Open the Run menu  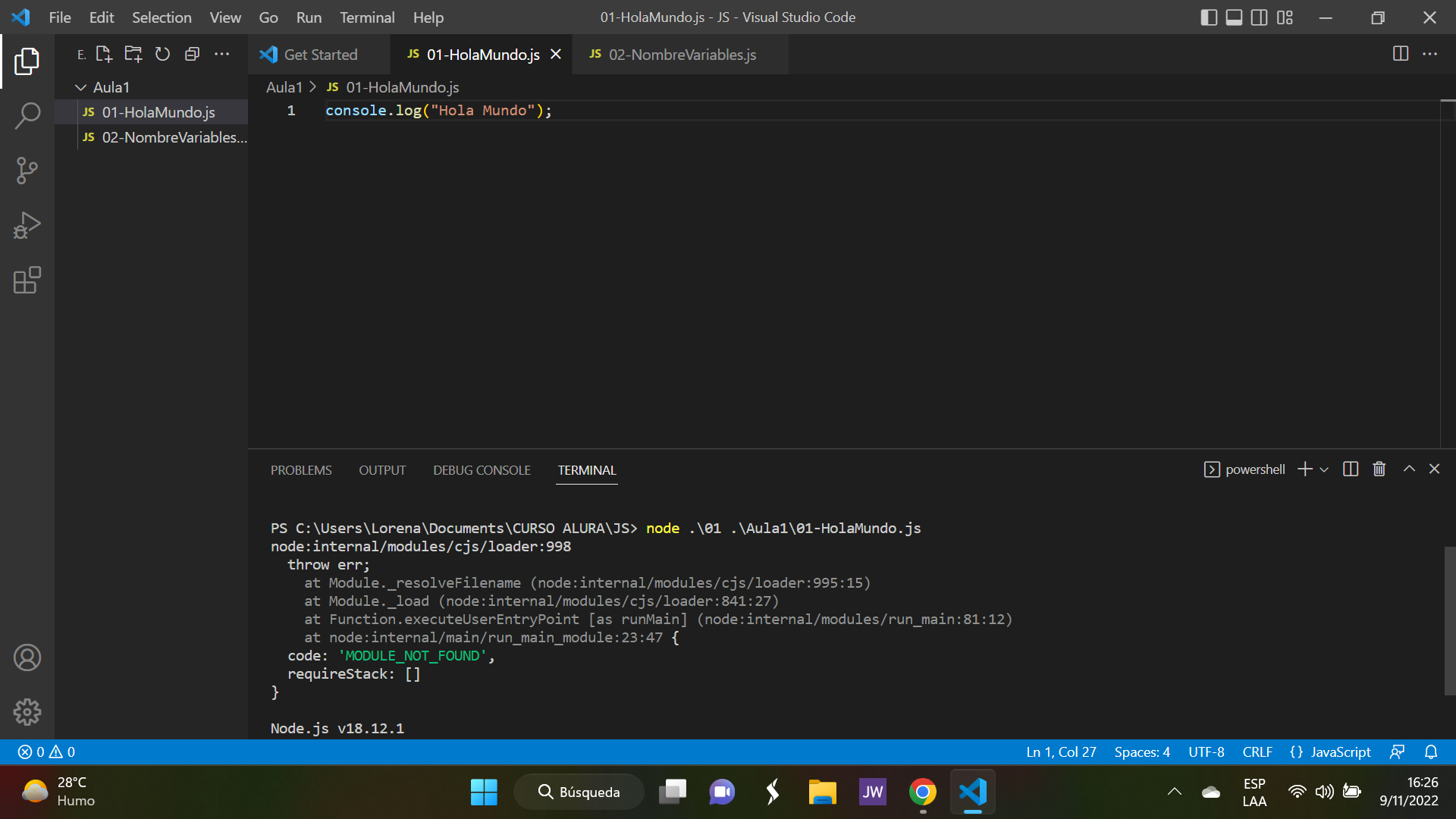pyautogui.click(x=309, y=17)
